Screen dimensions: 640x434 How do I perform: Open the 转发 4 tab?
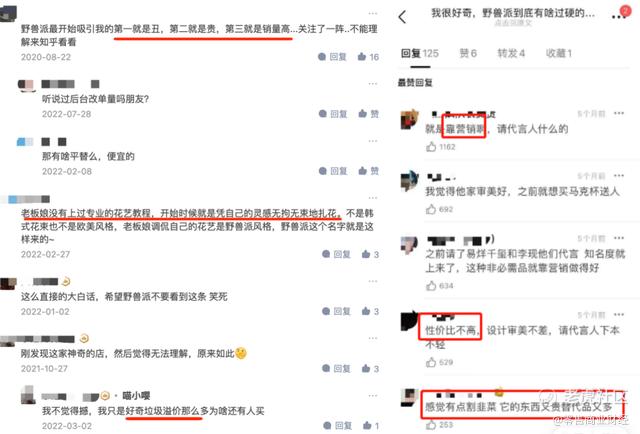(x=511, y=53)
